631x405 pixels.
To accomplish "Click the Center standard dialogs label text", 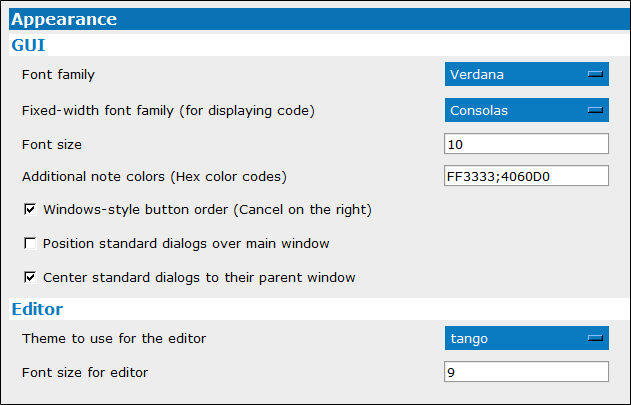I will [x=199, y=278].
